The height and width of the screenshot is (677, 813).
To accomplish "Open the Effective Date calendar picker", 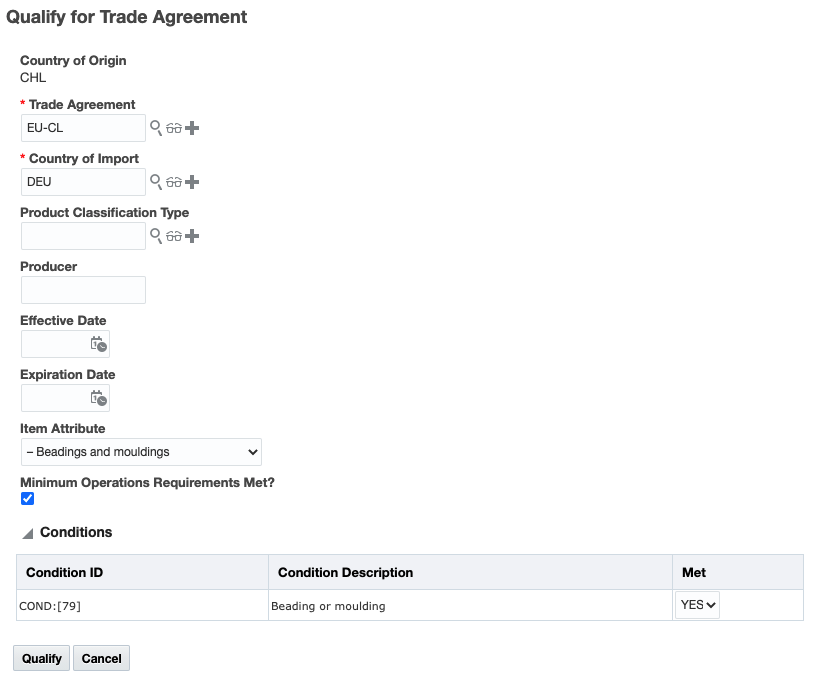I will [98, 344].
